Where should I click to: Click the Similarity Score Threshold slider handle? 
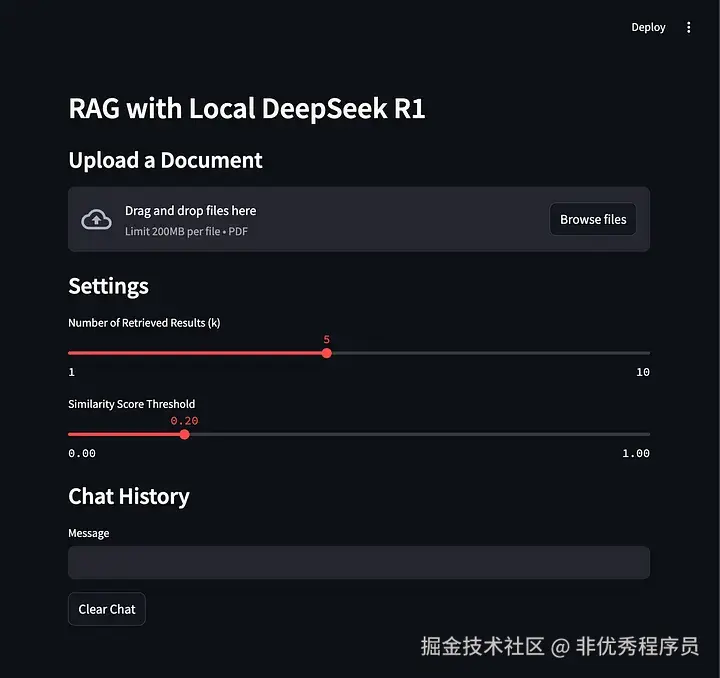point(184,434)
